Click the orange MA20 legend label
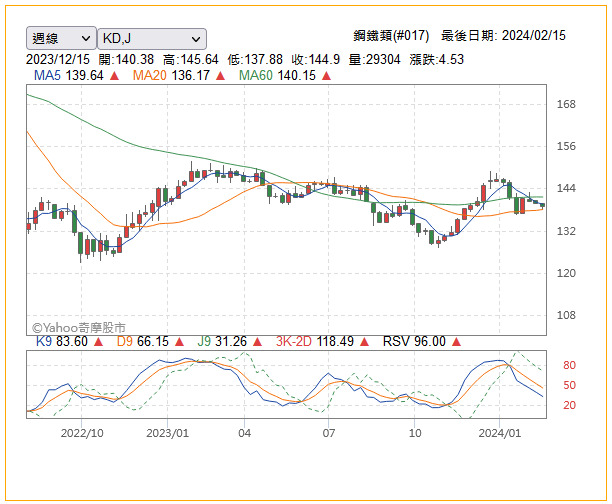The height and width of the screenshot is (504, 612). coord(149,75)
